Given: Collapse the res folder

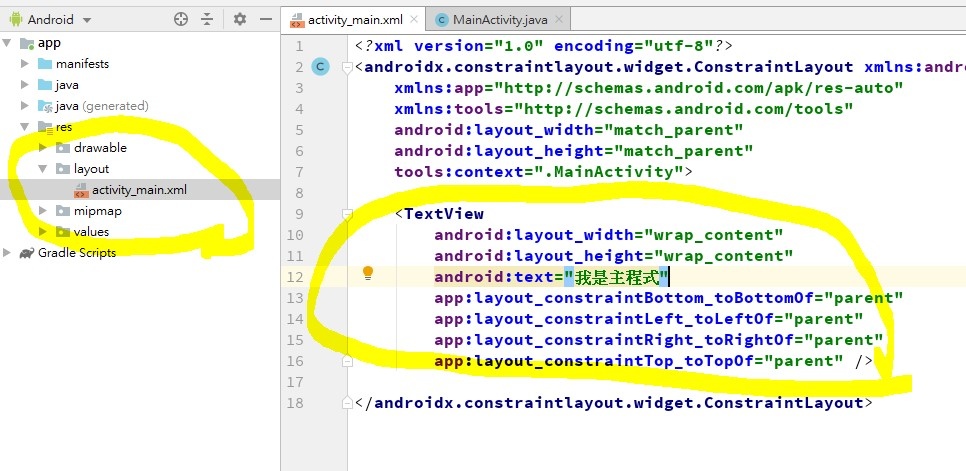Looking at the screenshot, I should click(x=25, y=127).
